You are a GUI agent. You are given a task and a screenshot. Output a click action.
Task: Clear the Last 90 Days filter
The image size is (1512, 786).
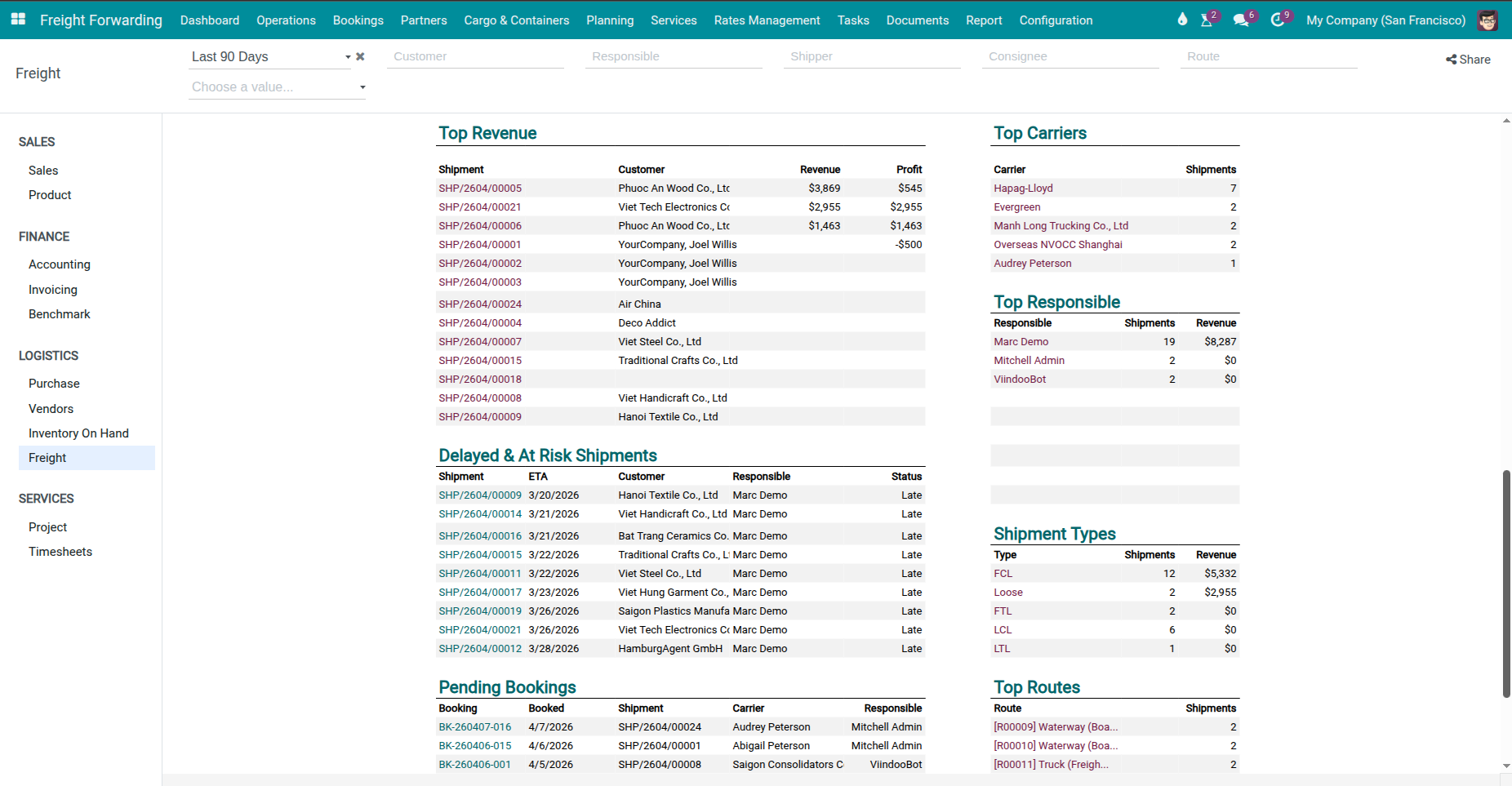tap(360, 56)
